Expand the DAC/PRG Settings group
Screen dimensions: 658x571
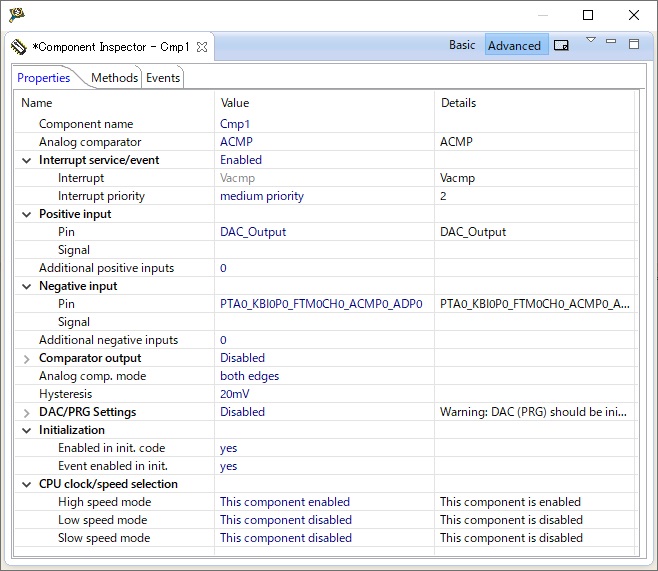coord(26,413)
